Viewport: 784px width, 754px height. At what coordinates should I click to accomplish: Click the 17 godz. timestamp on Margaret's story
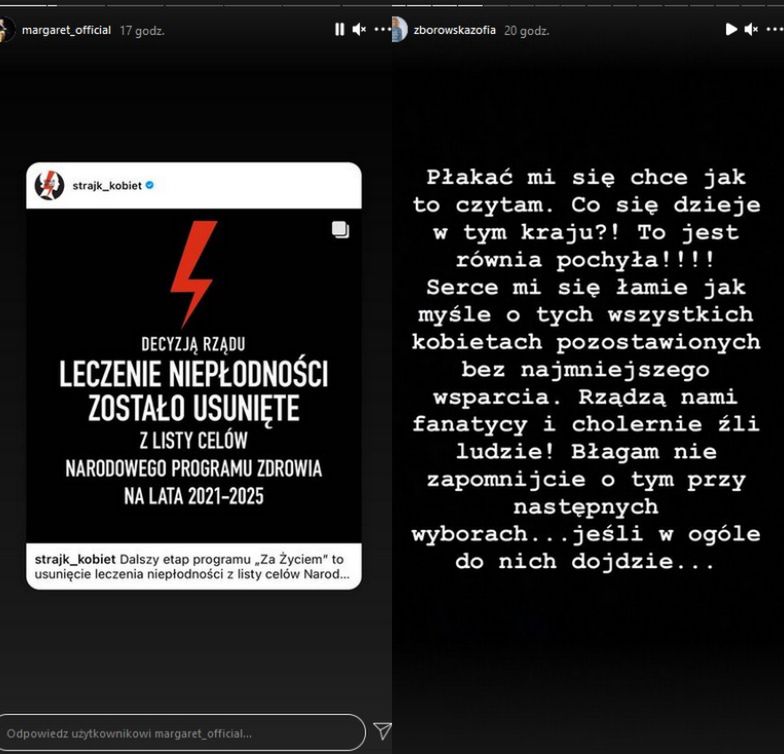click(142, 30)
